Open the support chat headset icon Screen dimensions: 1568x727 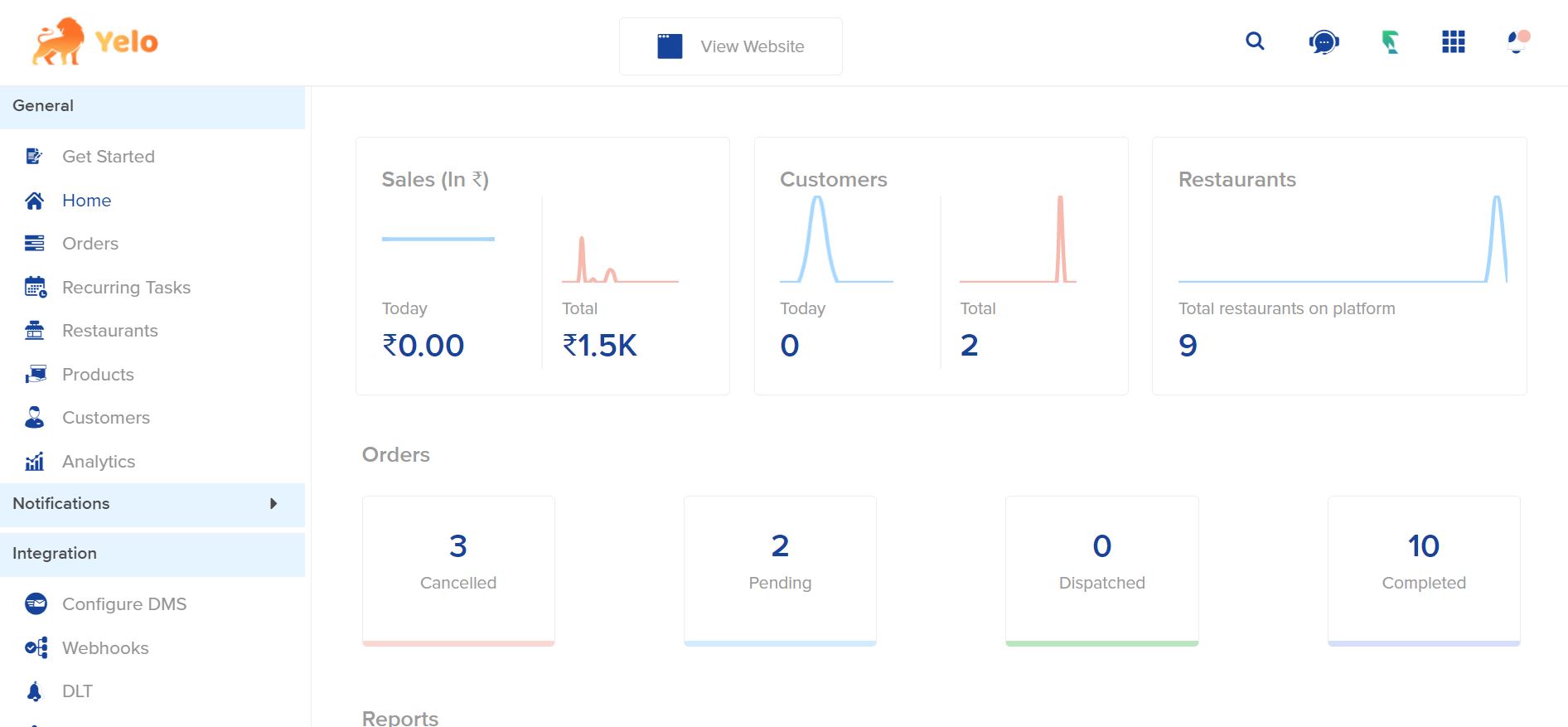pos(1324,42)
